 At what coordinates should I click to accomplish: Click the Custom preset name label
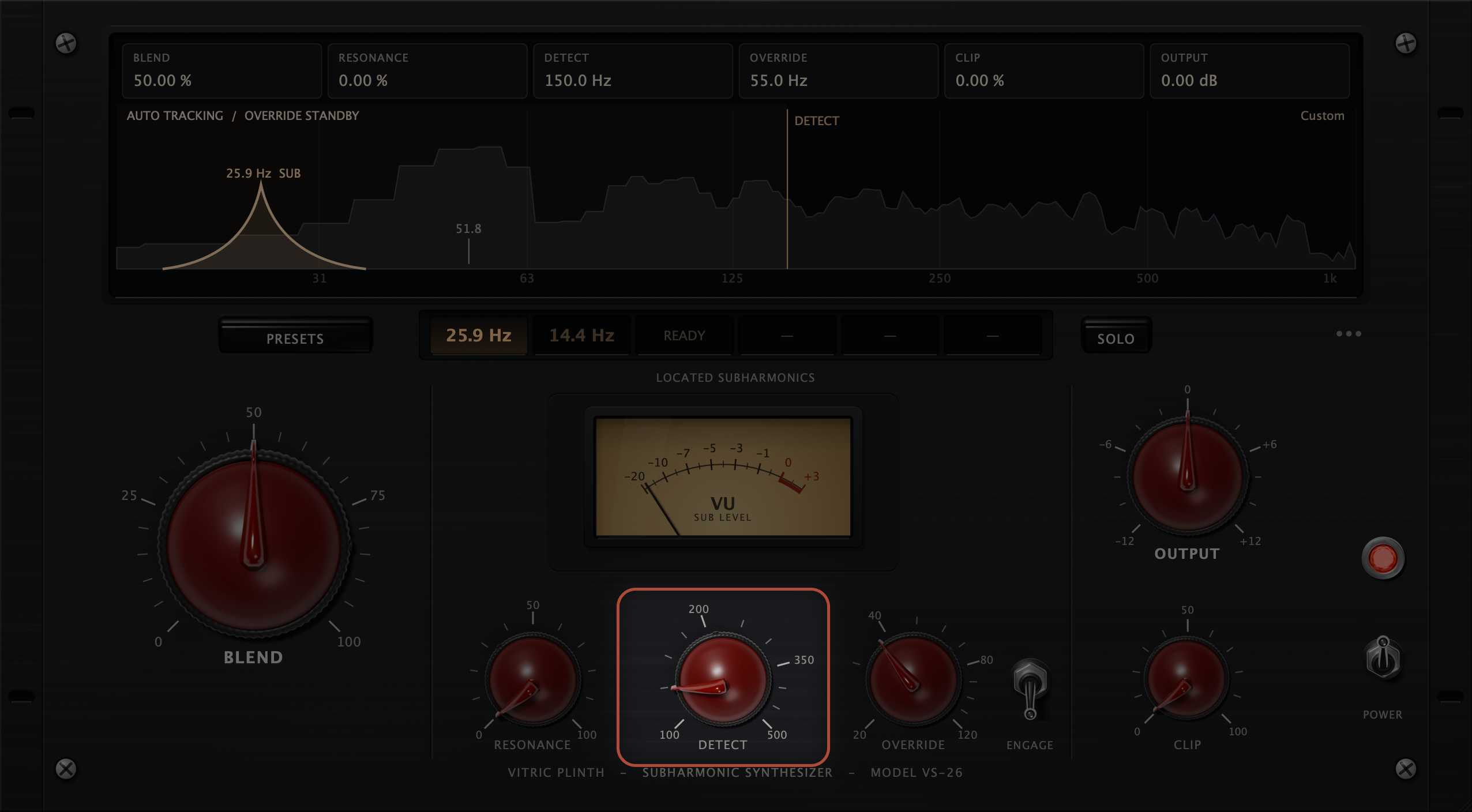1322,116
